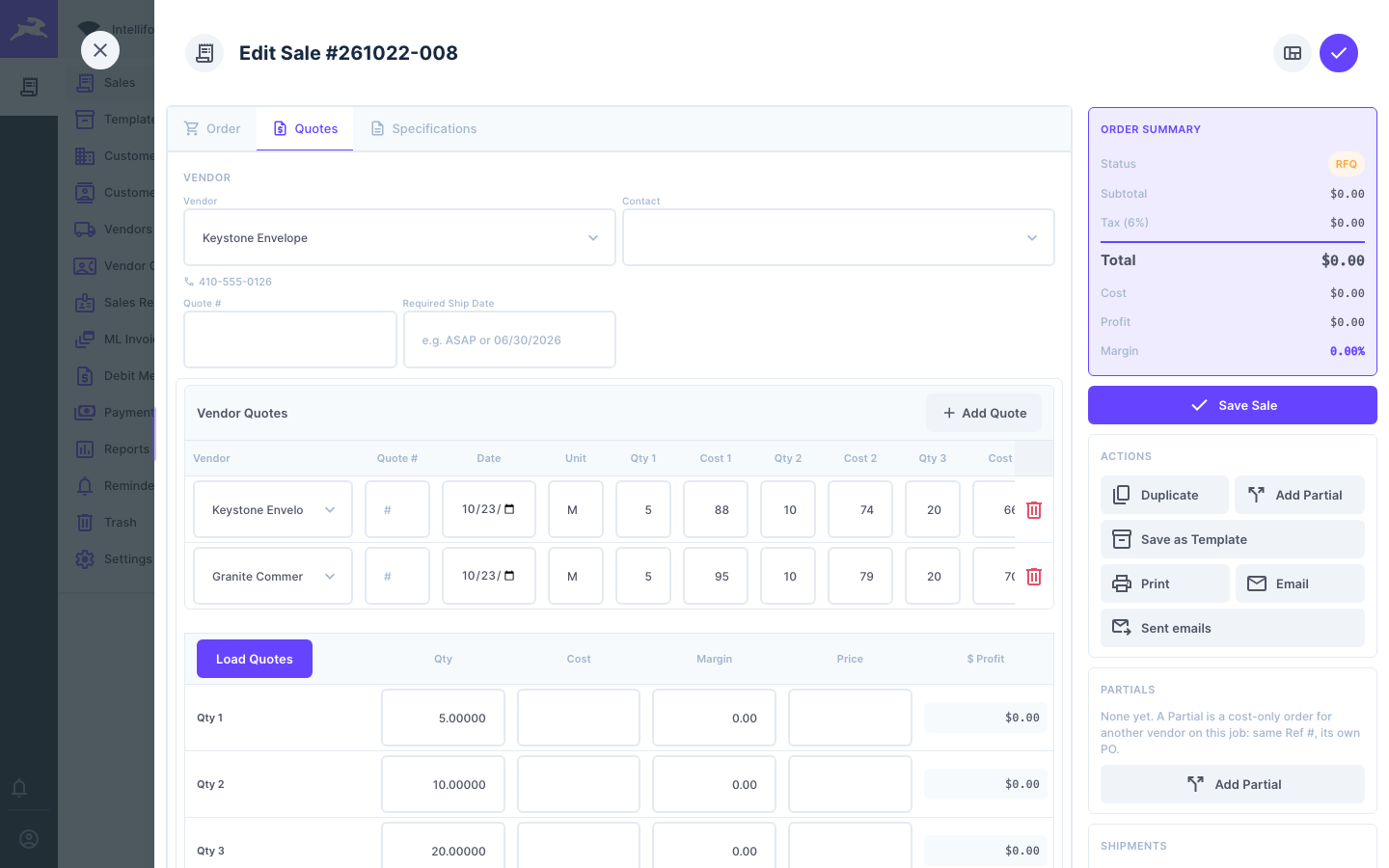The width and height of the screenshot is (1389, 868).
Task: Click the Email action button
Action: pyautogui.click(x=1300, y=583)
